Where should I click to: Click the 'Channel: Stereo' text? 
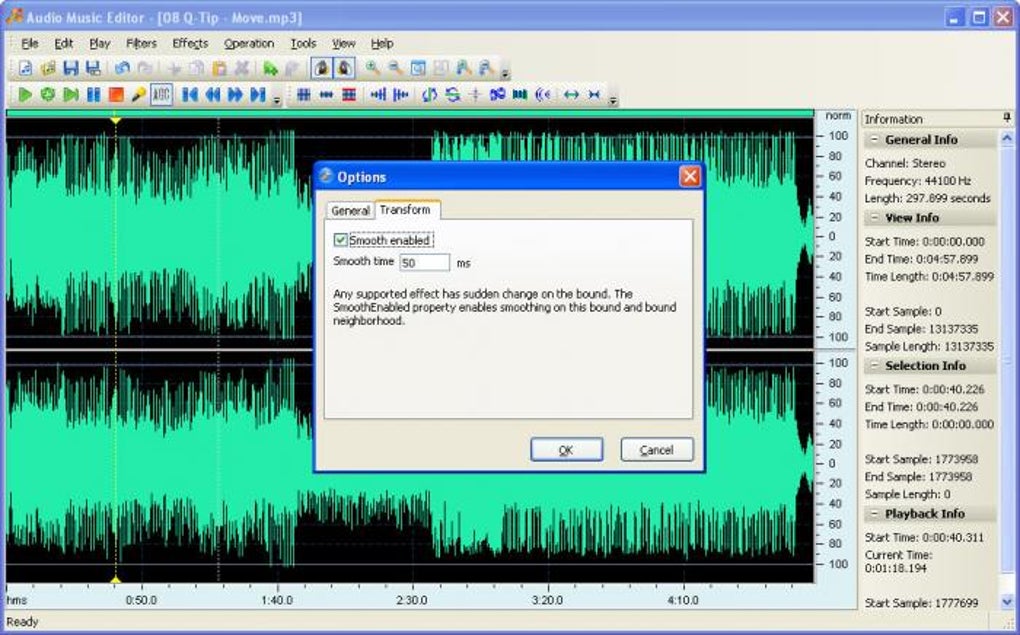tap(905, 163)
